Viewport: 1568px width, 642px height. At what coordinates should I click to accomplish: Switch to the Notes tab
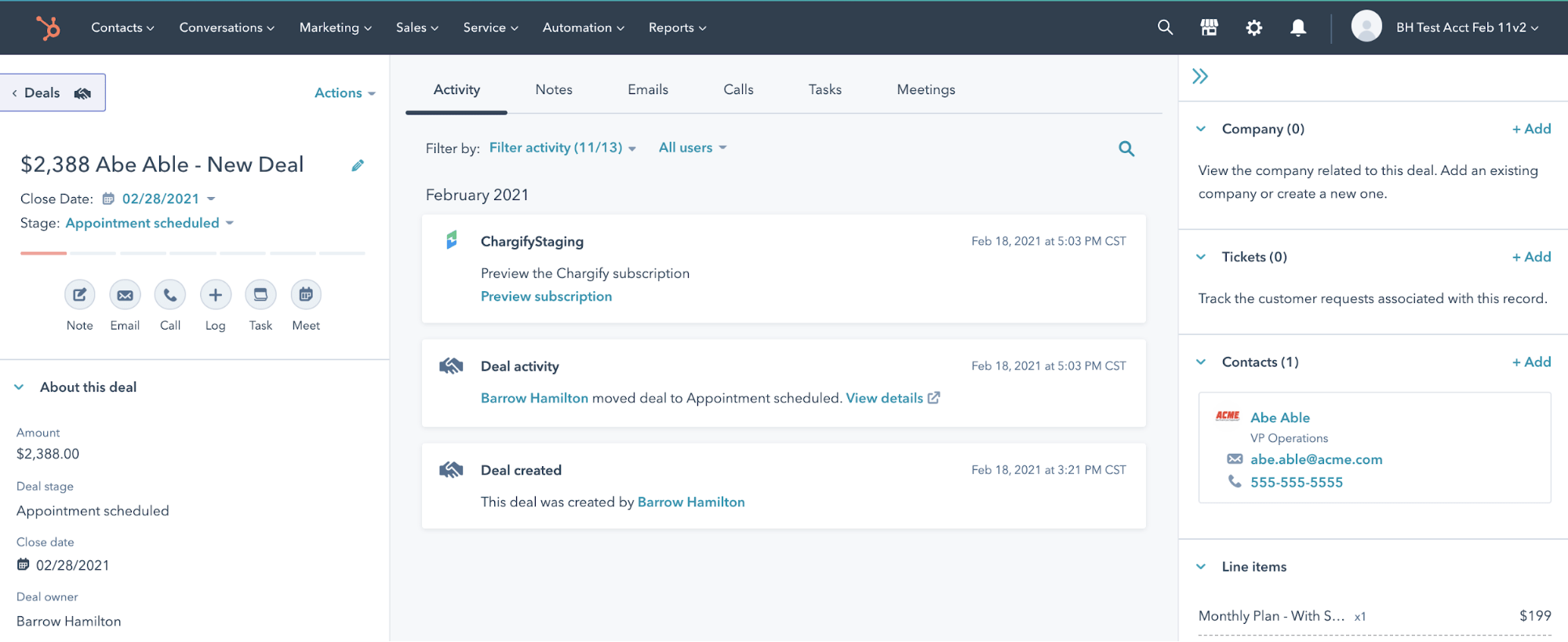tap(554, 89)
